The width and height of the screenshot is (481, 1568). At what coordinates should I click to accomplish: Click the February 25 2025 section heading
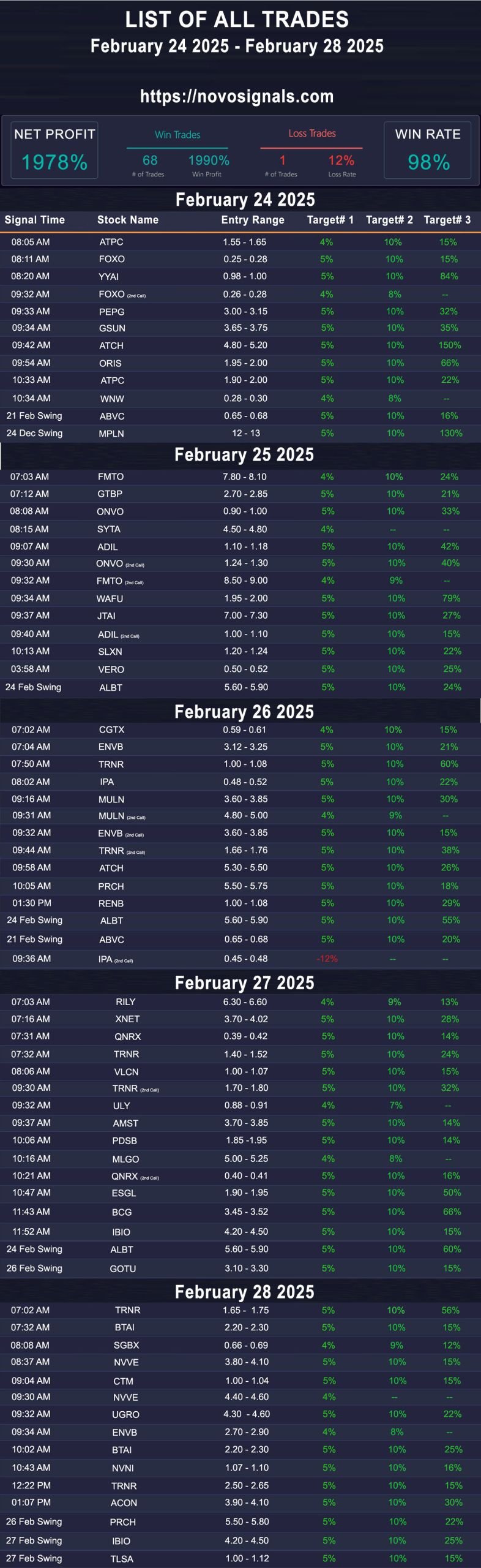(x=244, y=454)
